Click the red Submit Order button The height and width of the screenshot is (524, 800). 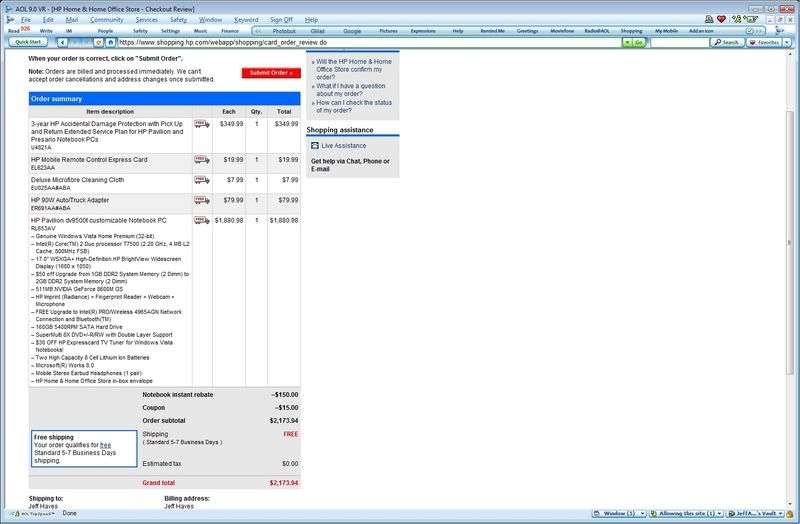tap(271, 73)
